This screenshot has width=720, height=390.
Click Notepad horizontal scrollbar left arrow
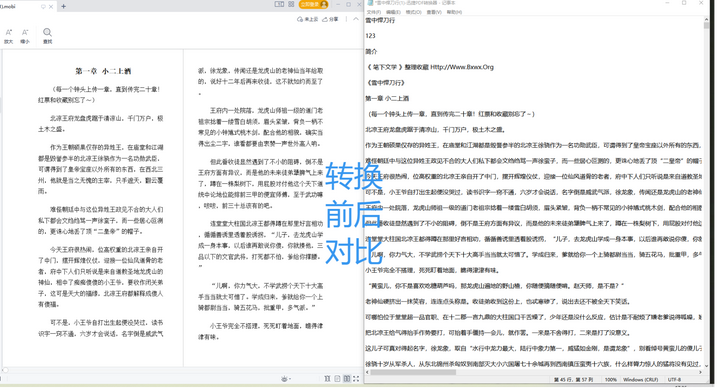(x=368, y=372)
